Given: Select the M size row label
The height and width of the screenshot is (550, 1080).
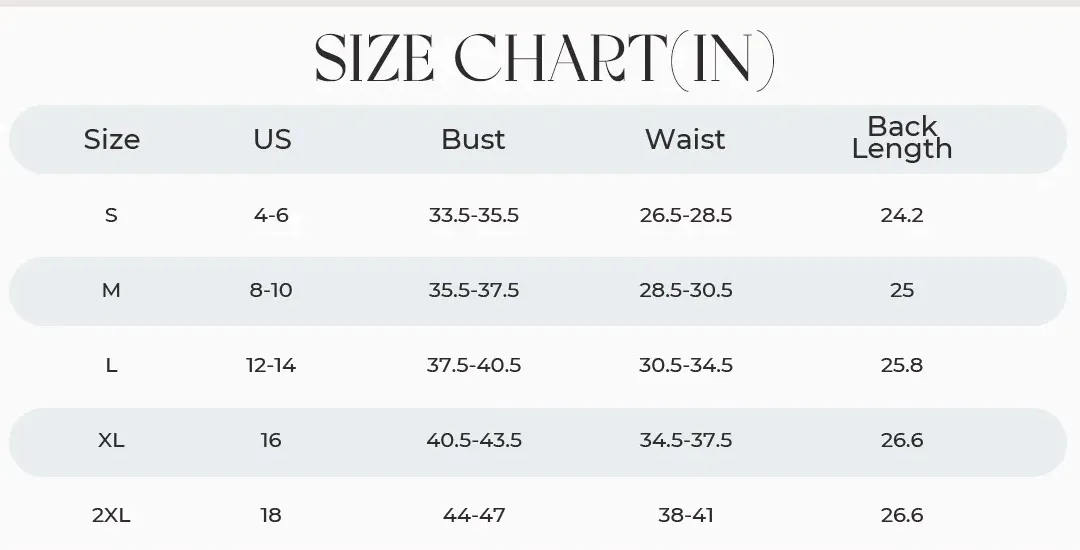Looking at the screenshot, I should point(111,290).
